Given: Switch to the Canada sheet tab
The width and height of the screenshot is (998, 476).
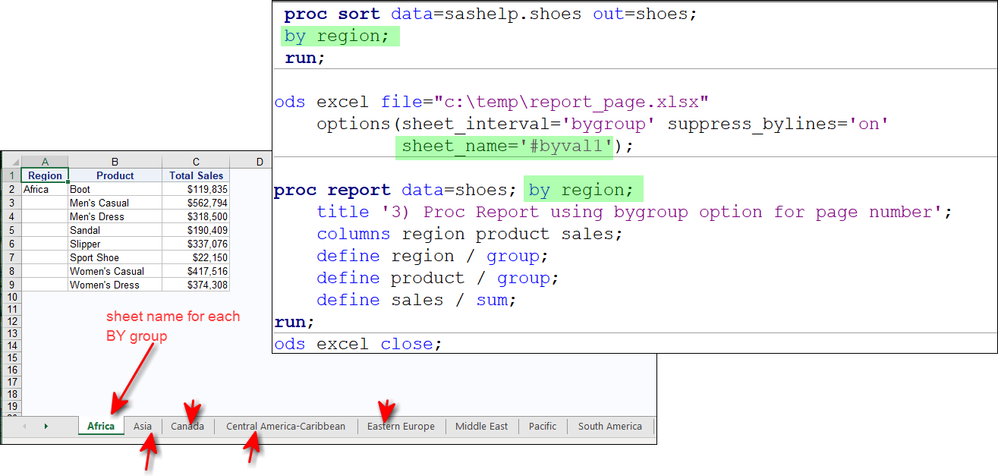Looking at the screenshot, I should [188, 426].
